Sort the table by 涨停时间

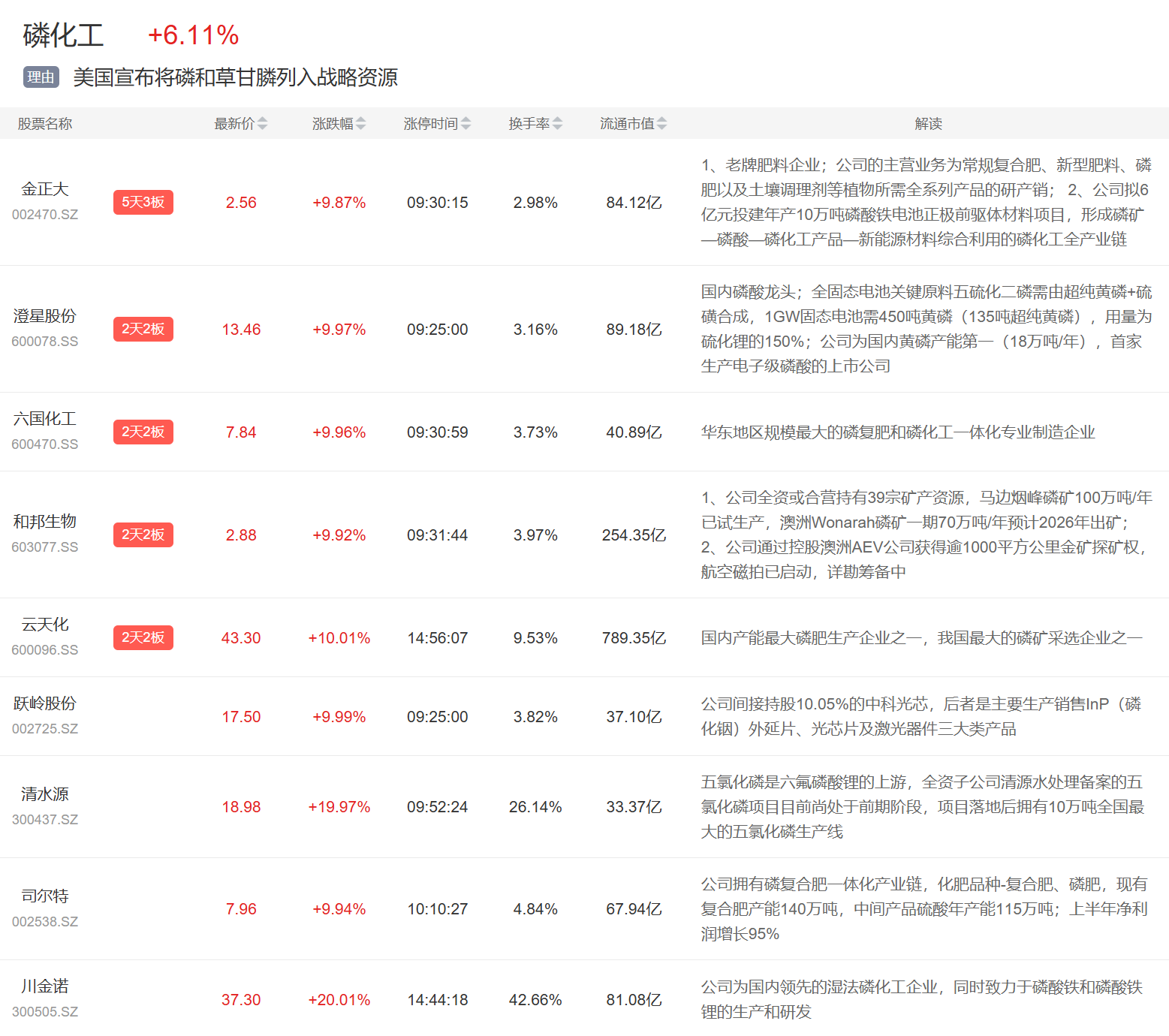click(465, 124)
